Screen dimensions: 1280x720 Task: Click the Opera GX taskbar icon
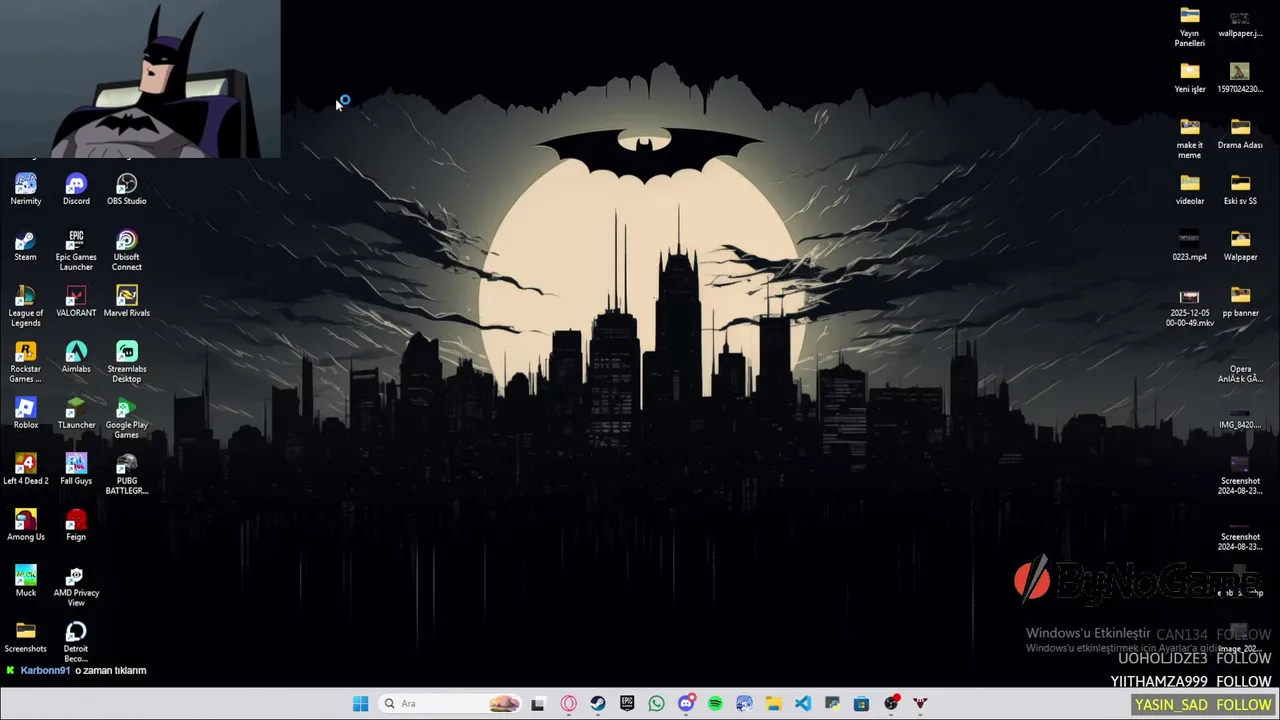click(568, 704)
